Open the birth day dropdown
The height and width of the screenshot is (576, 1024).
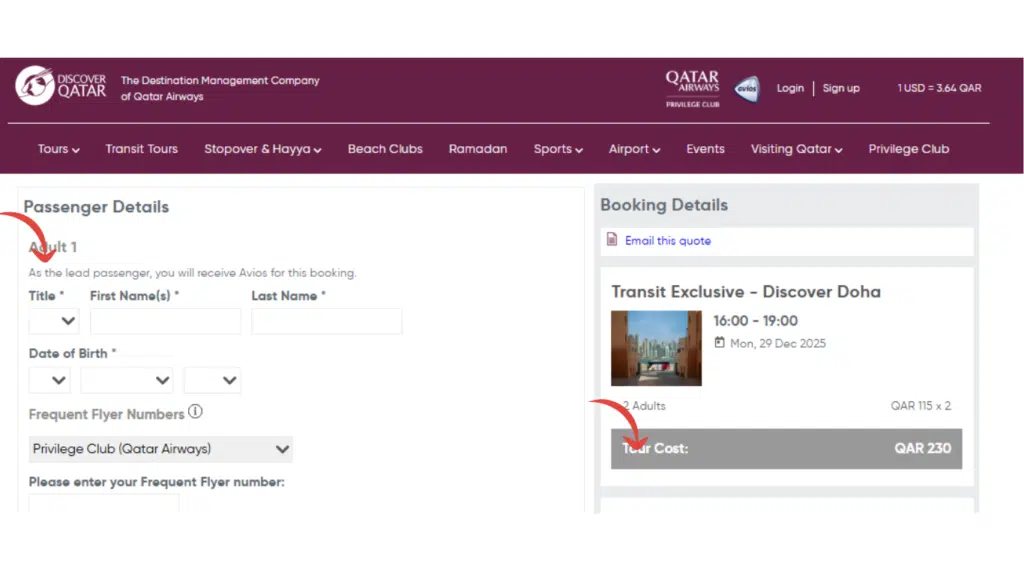coord(49,380)
